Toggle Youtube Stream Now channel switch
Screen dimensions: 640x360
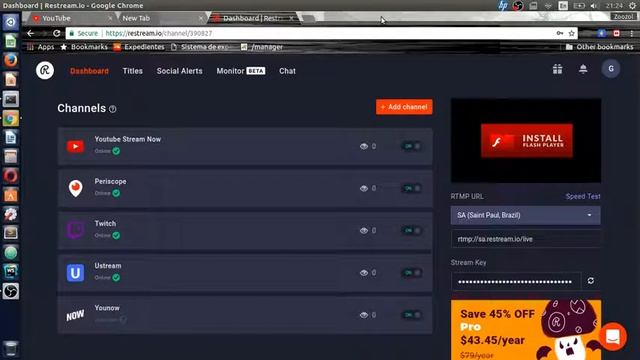411,146
